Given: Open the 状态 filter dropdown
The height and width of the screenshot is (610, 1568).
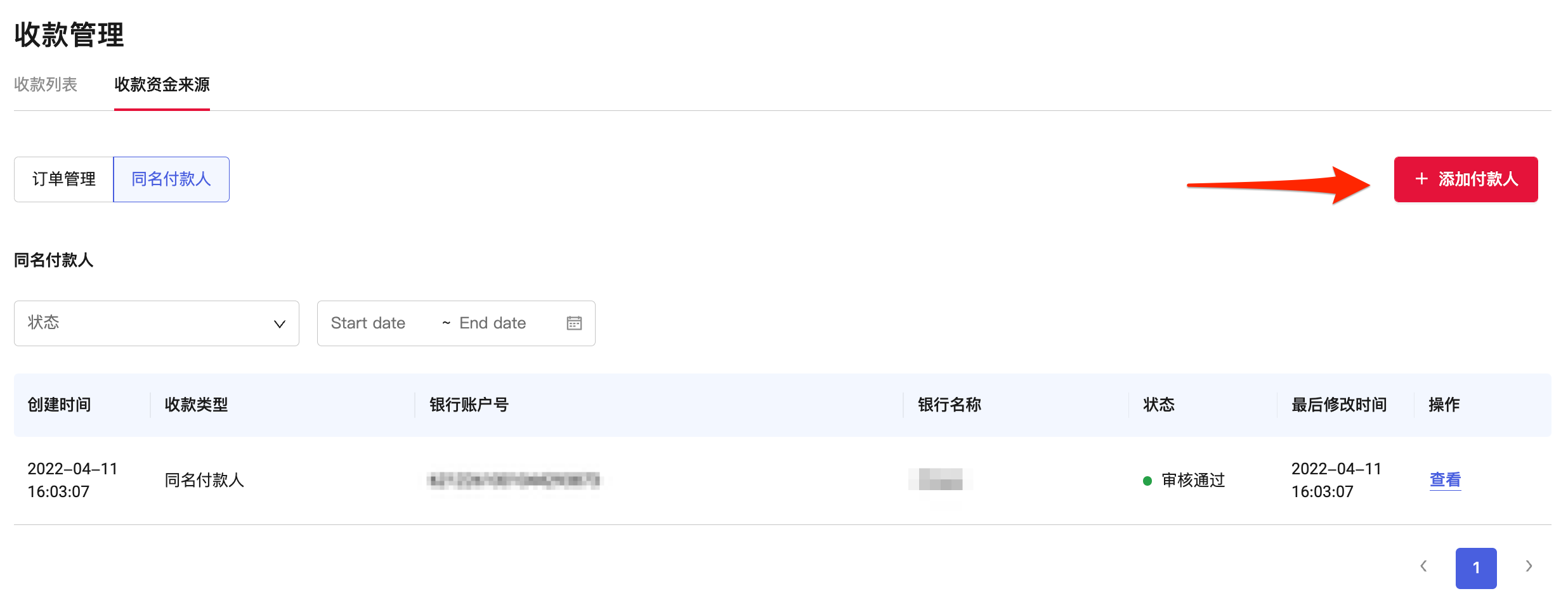Looking at the screenshot, I should click(x=156, y=323).
